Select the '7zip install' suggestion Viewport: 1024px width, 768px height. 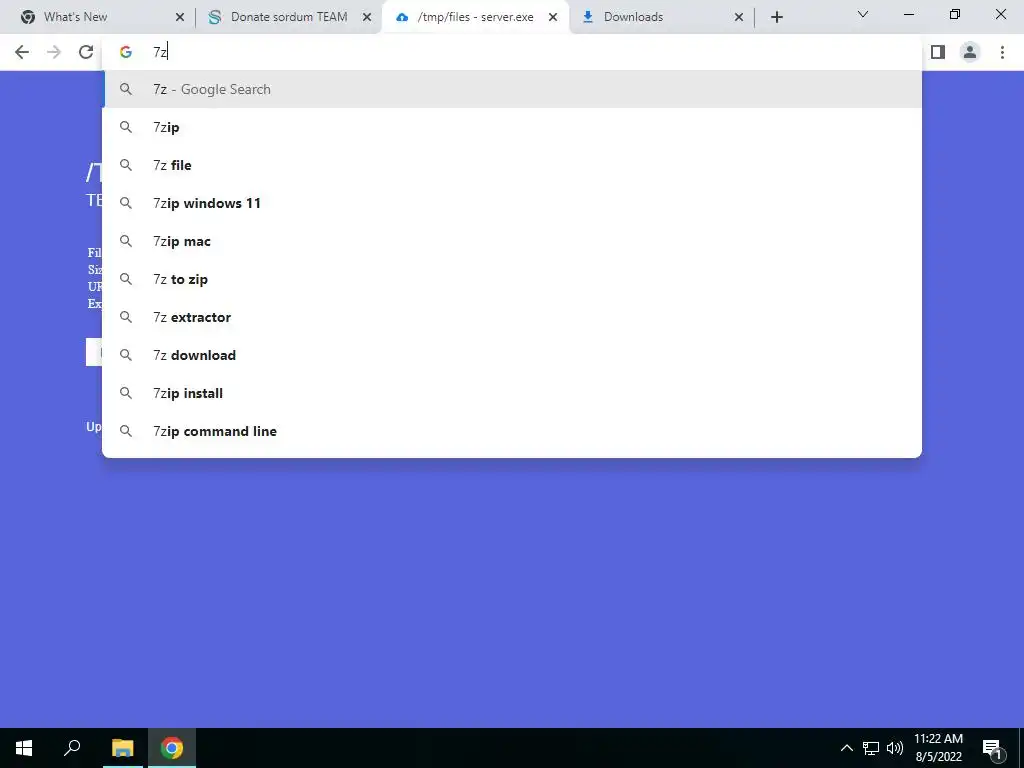(x=512, y=393)
